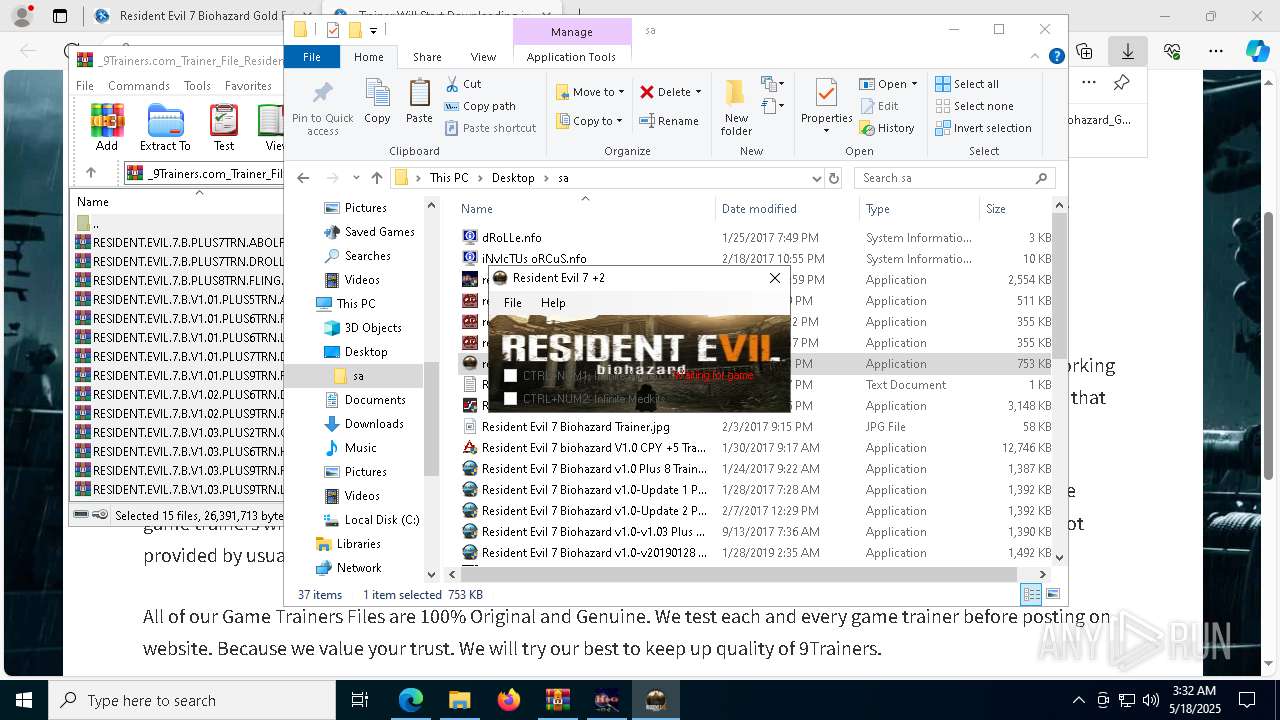Screen dimensions: 1280x720
Task: Open Application Tools ribbon tab
Action: pos(571,57)
